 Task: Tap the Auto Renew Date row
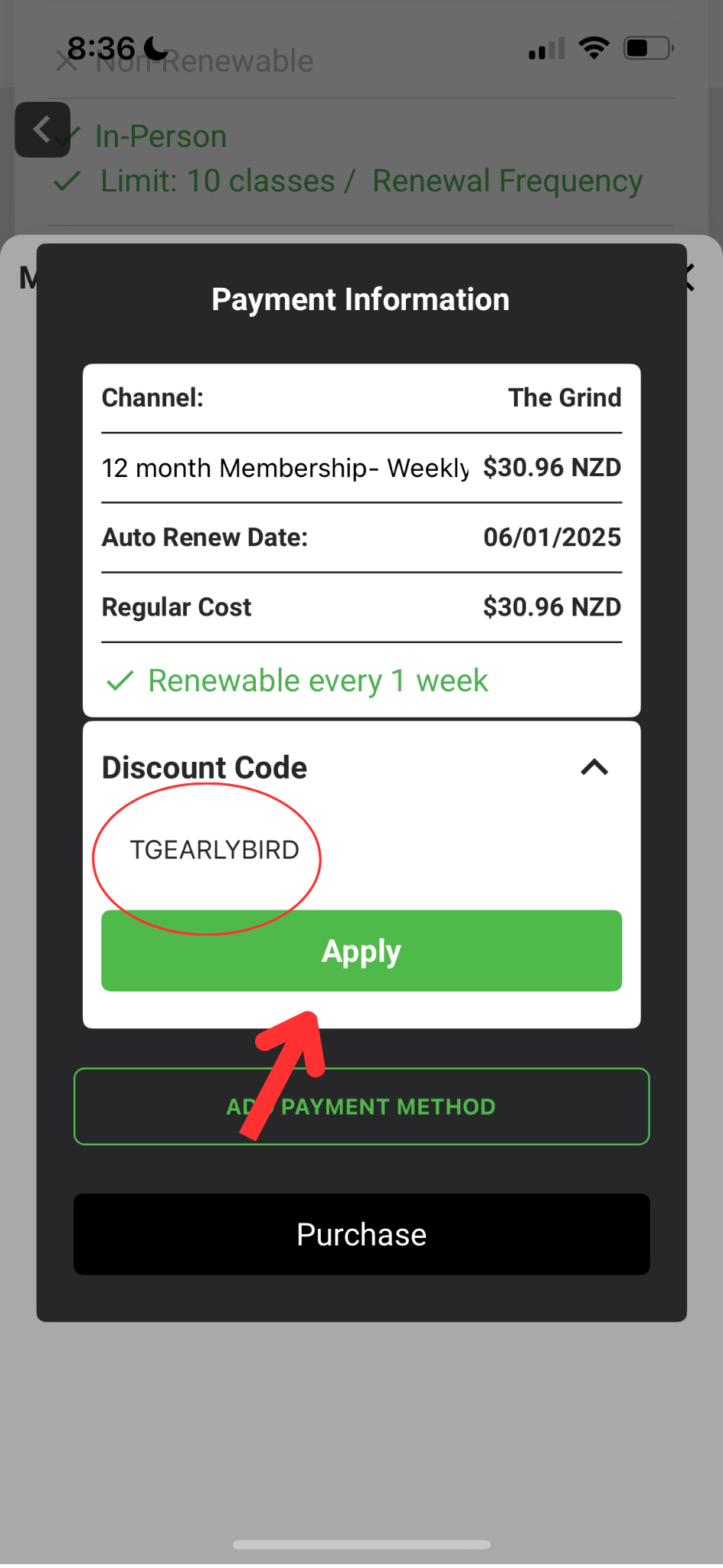point(361,537)
